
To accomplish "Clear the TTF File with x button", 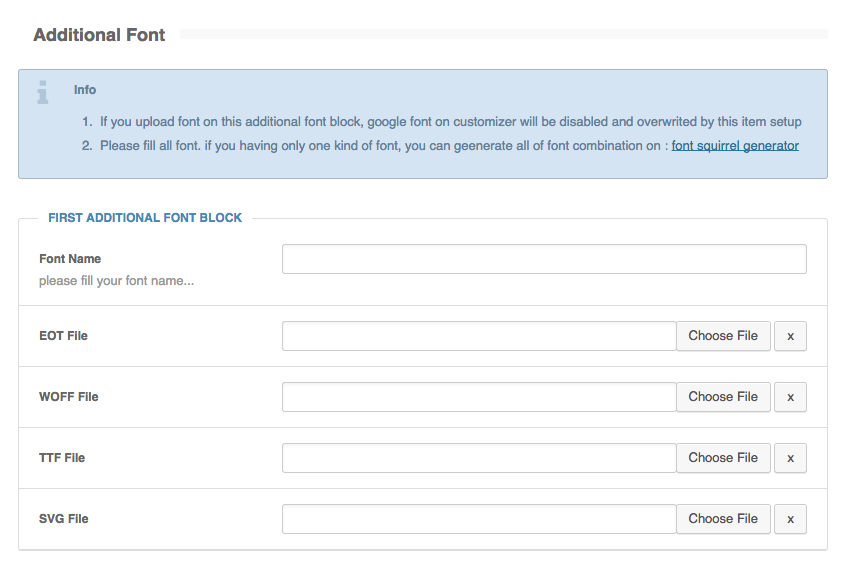I will tap(790, 458).
